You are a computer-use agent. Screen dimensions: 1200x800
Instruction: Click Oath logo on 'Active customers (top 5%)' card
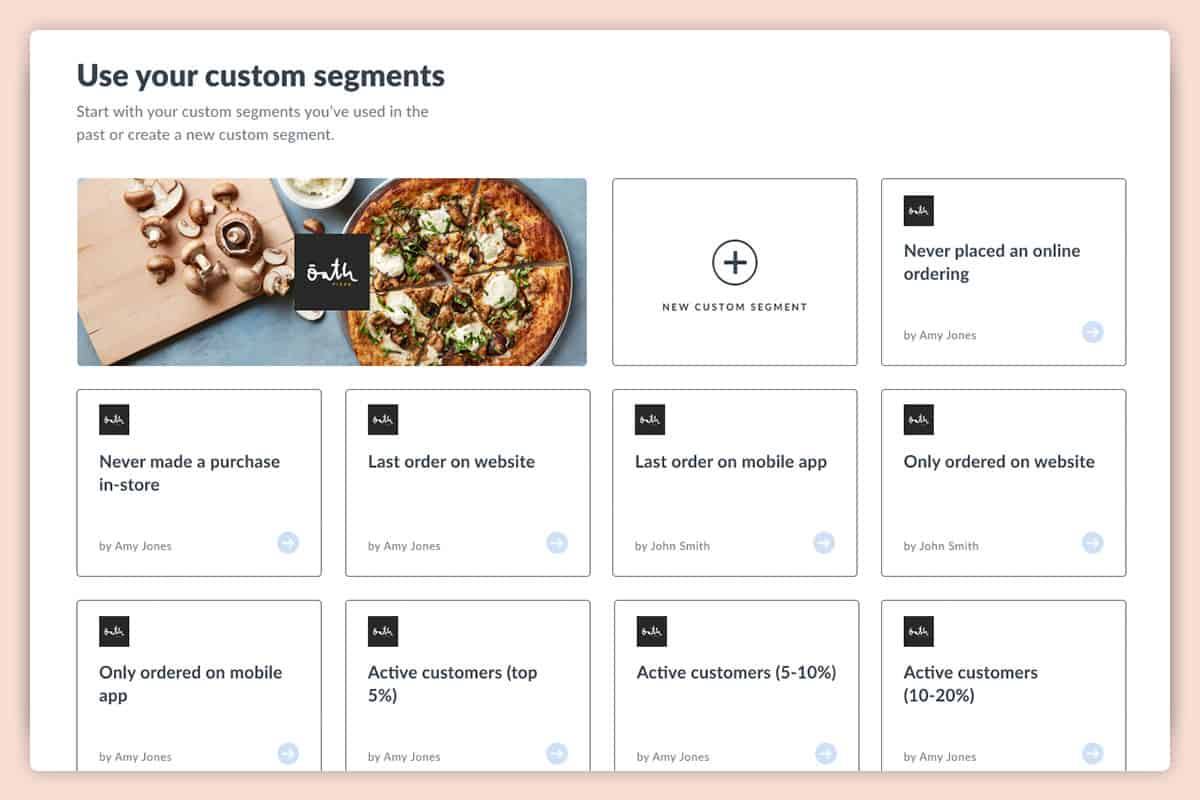tap(383, 631)
